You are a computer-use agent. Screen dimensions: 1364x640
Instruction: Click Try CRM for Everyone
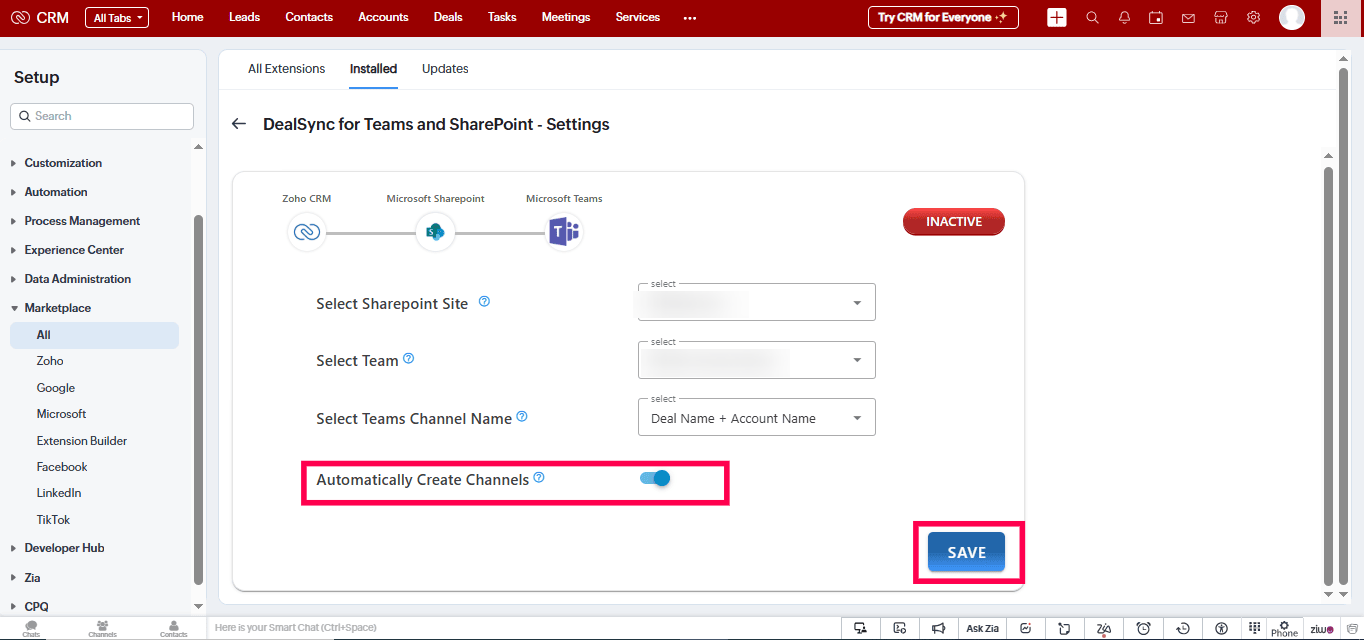943,17
